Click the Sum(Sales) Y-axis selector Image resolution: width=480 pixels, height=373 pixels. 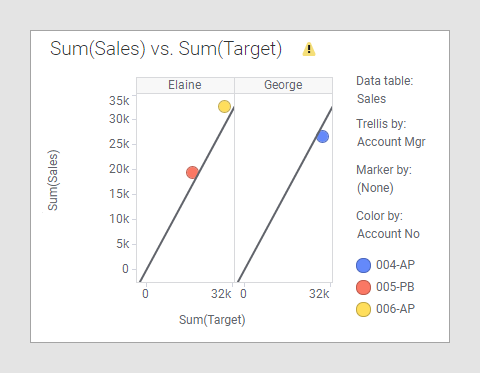pos(53,180)
